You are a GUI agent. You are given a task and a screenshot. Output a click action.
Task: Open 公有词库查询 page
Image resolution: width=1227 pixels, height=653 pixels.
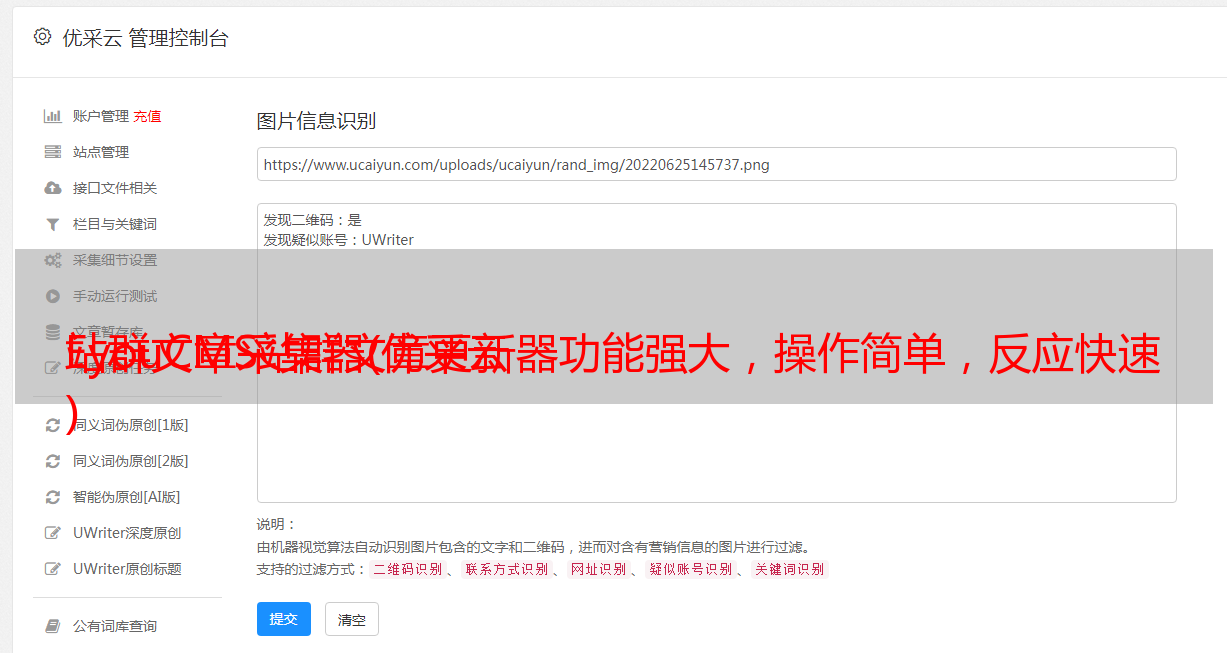(115, 626)
